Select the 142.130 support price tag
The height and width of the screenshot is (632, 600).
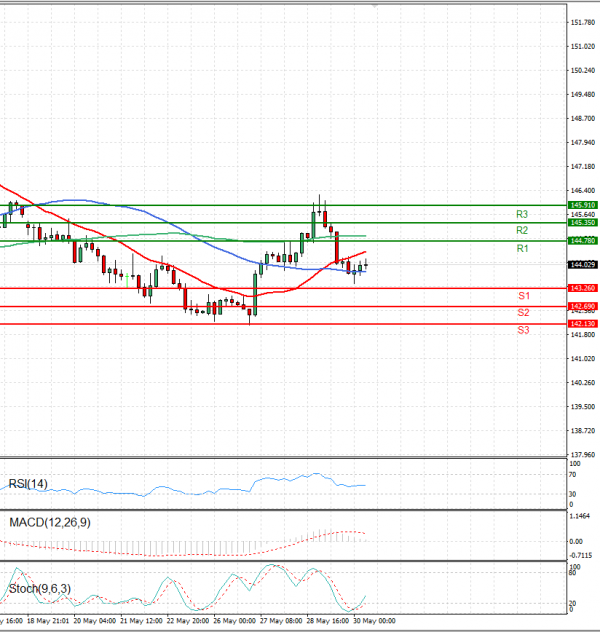point(583,324)
